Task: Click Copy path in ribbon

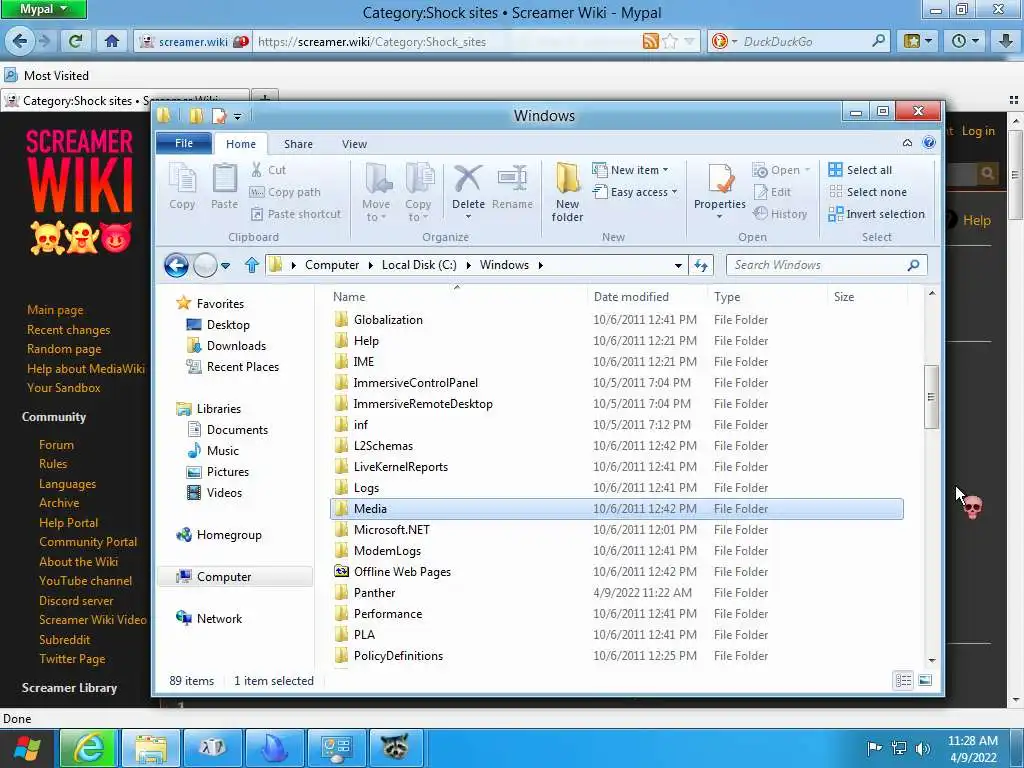Action: (x=285, y=192)
